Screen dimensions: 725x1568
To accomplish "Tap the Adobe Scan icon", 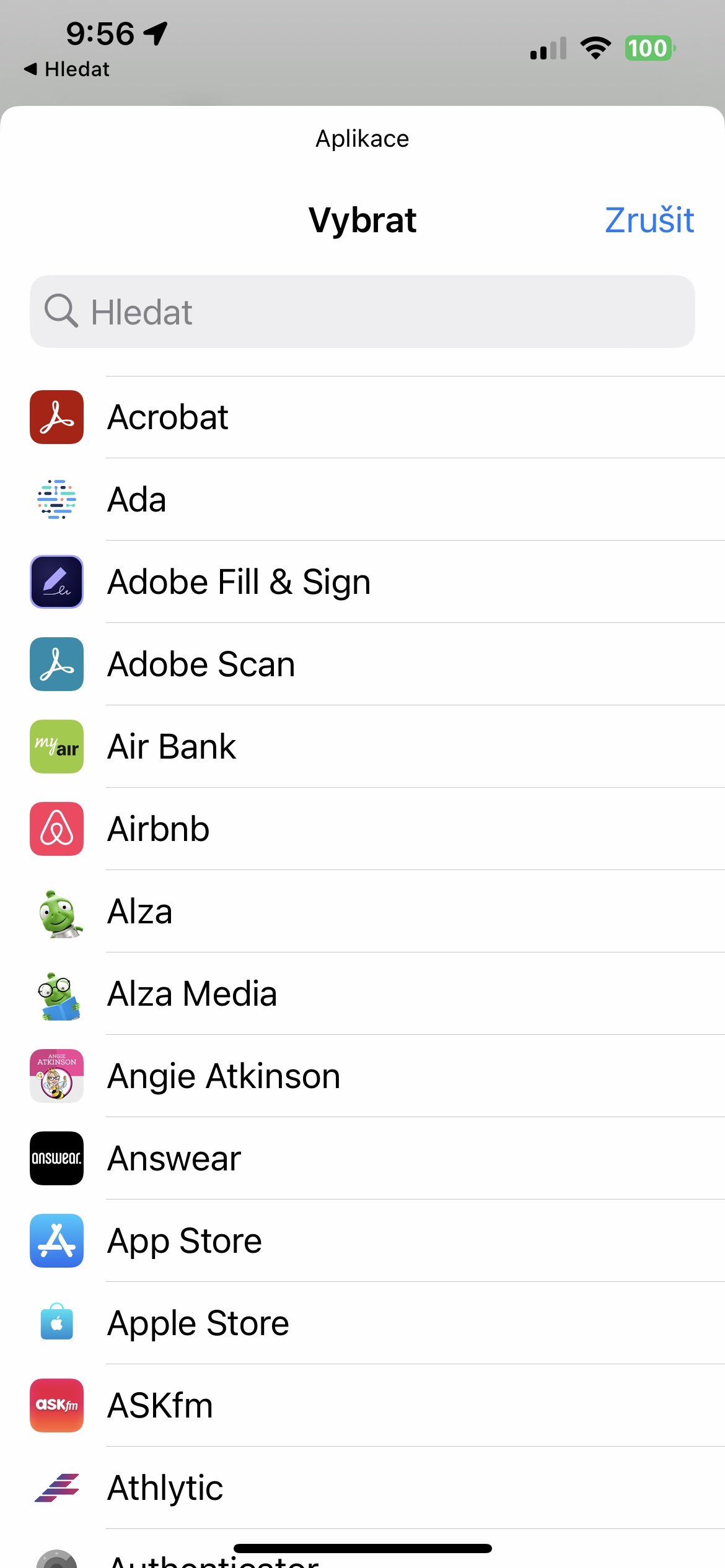I will 56,664.
